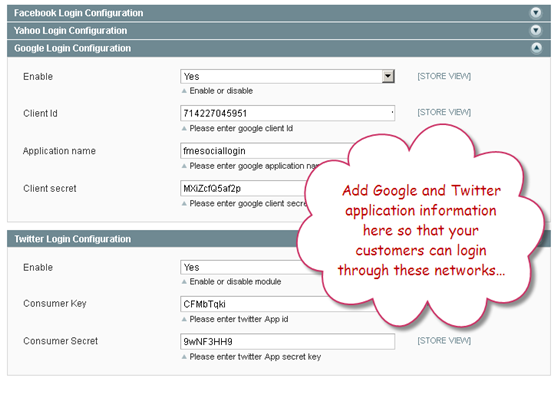This screenshot has width=560, height=397.
Task: Focus the Google Client secret field
Action: [x=244, y=188]
